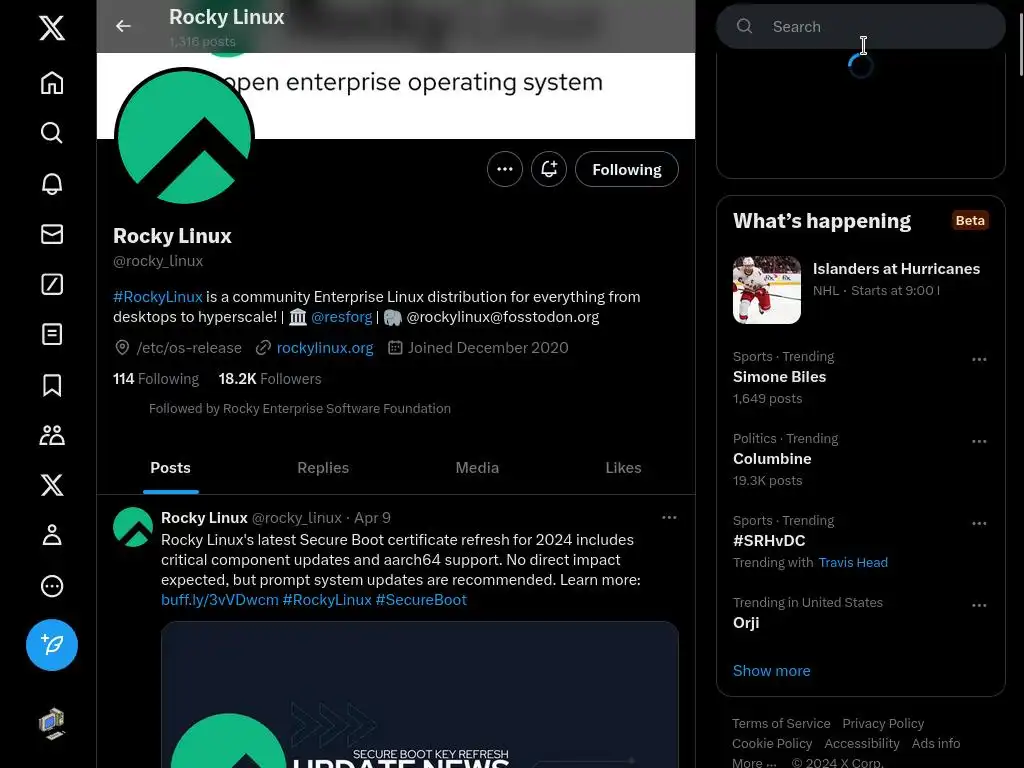Open the Privacy Policy footer link
The image size is (1024, 768).
883,724
